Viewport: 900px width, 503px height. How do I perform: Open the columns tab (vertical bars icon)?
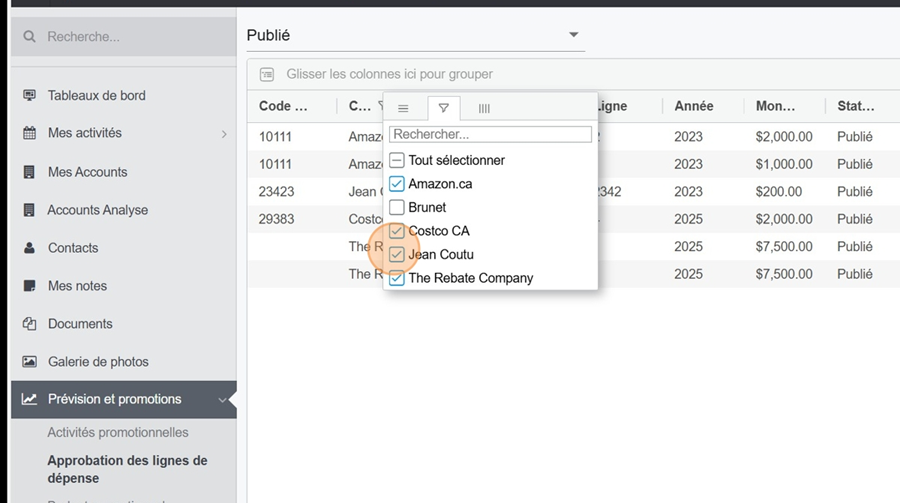[x=484, y=108]
